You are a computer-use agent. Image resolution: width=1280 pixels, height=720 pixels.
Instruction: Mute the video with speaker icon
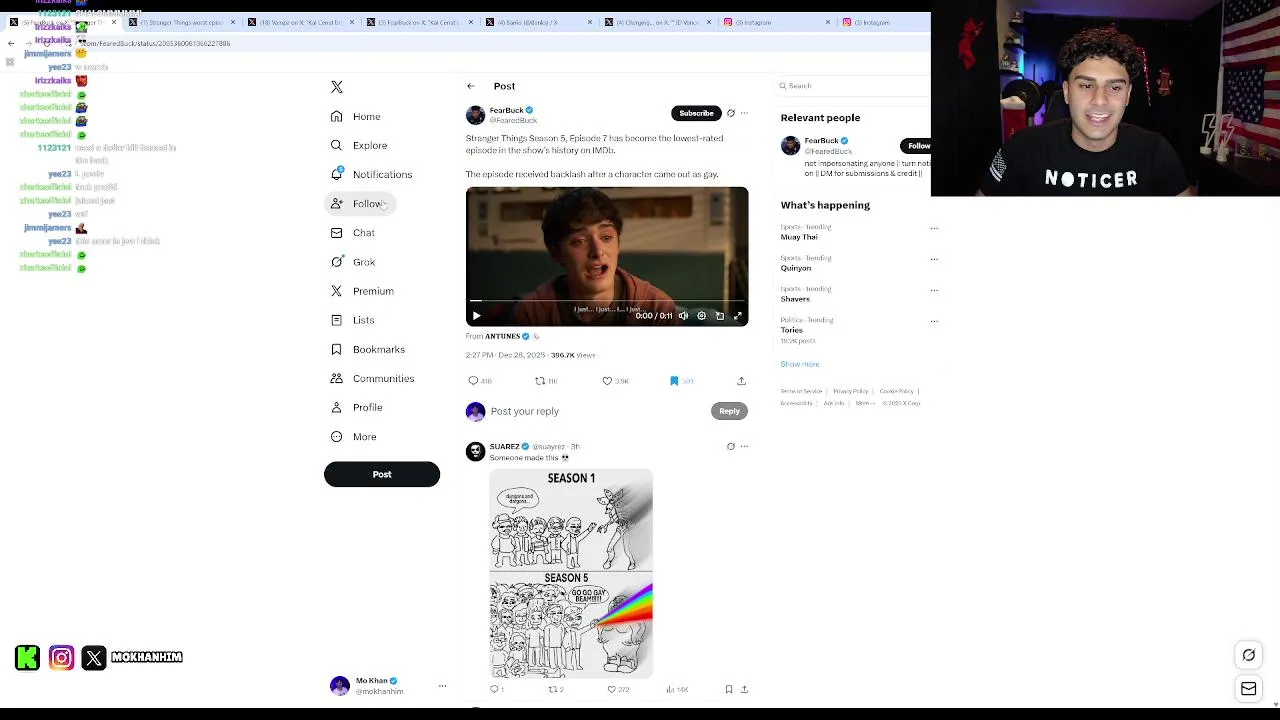click(x=683, y=316)
